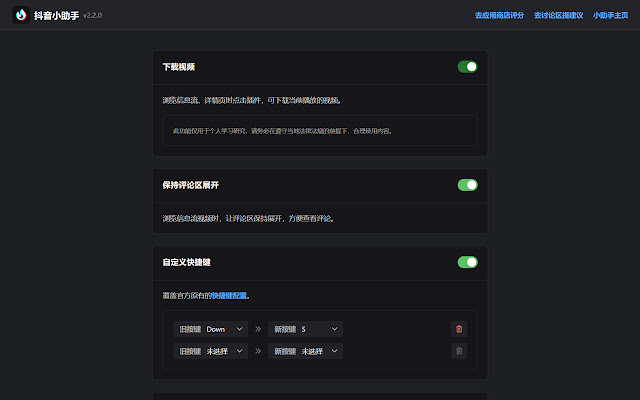Open the 快捷键配置 link
640x400 pixels.
tap(229, 296)
